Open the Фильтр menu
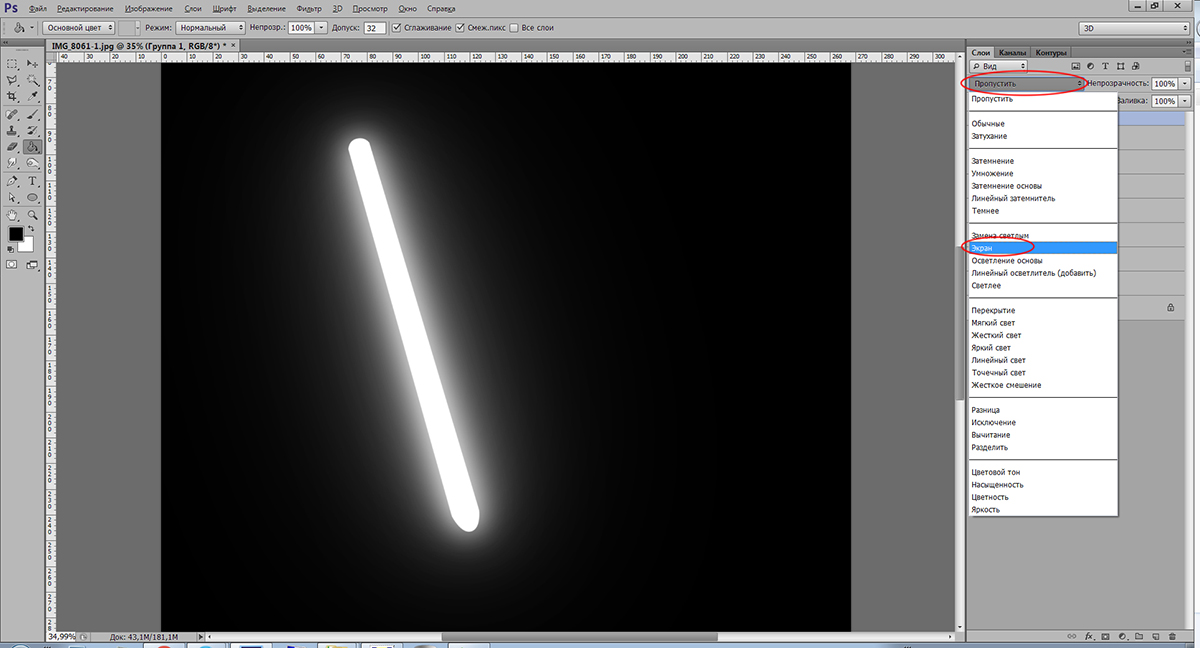 pyautogui.click(x=309, y=7)
